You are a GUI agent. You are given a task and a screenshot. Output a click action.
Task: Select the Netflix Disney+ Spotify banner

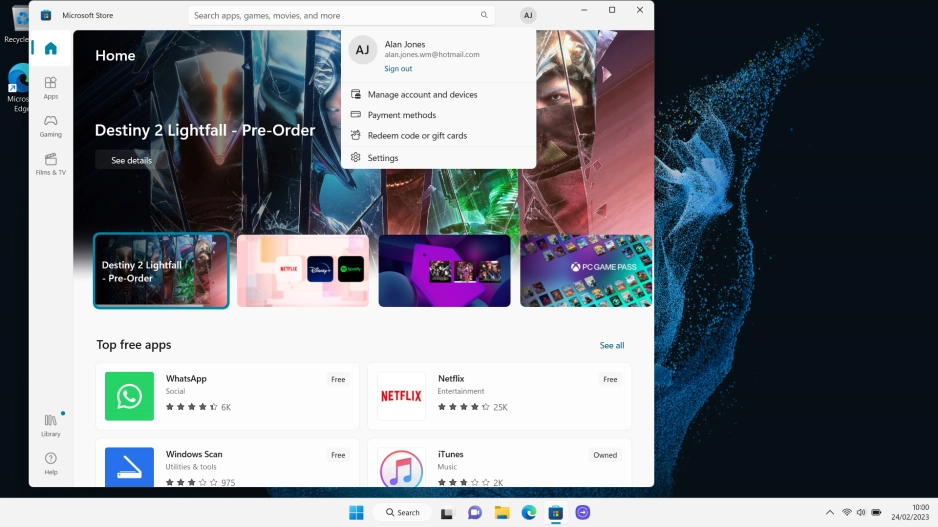[302, 271]
